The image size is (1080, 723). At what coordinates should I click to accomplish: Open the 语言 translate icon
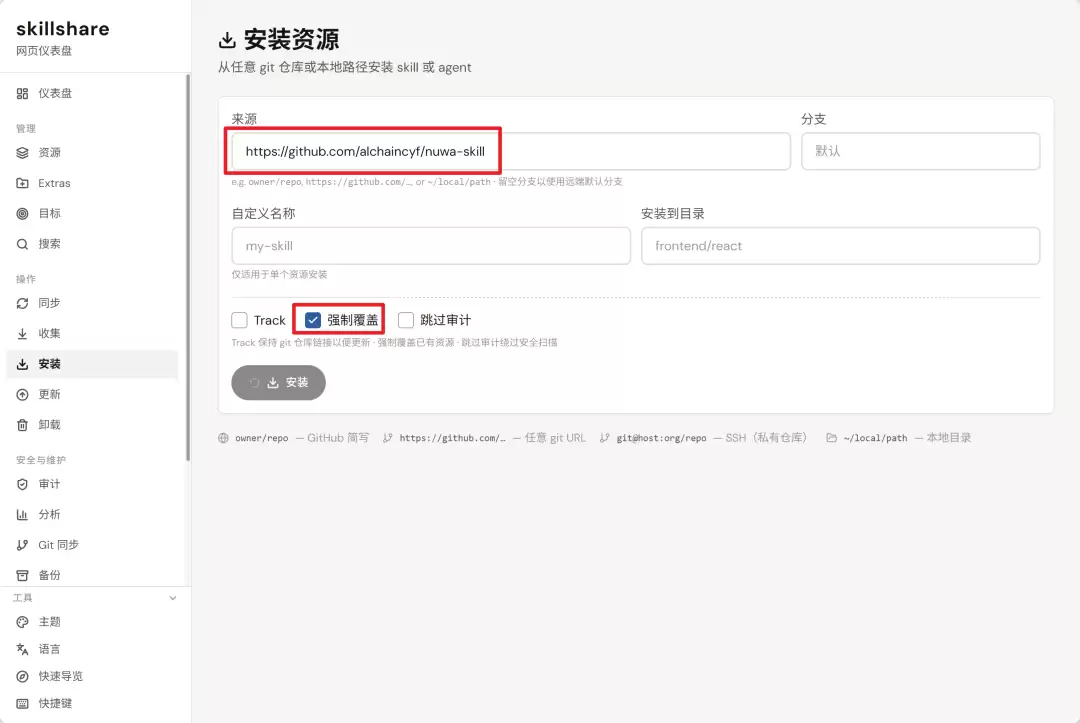pos(22,649)
